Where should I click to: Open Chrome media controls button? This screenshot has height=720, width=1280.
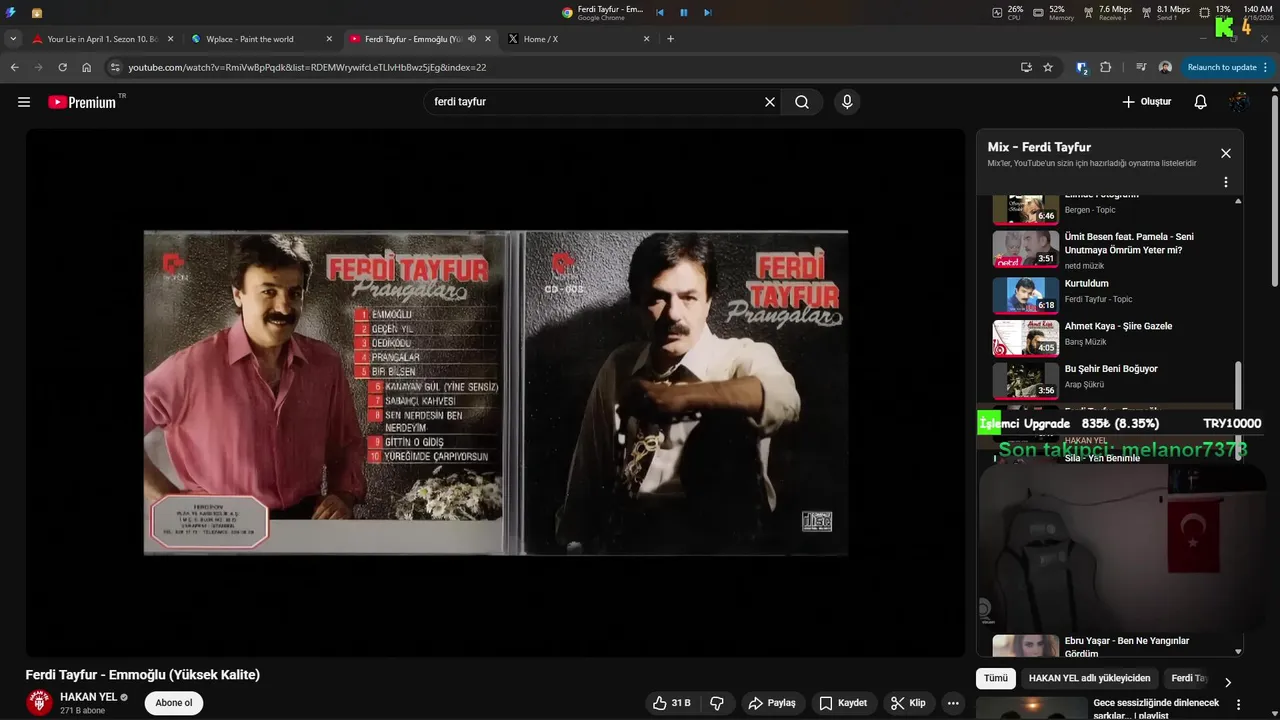1141,67
